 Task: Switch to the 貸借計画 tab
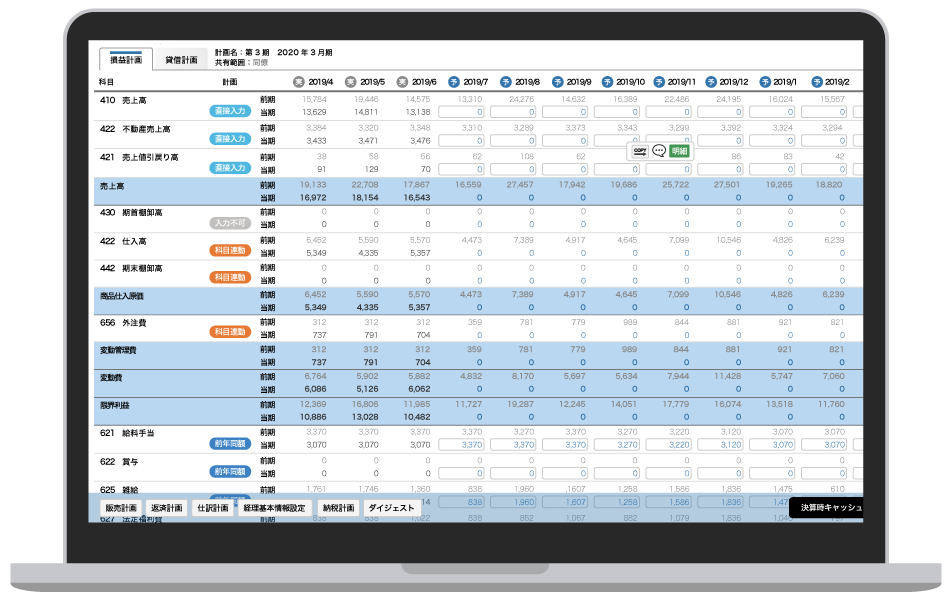pyautogui.click(x=181, y=60)
